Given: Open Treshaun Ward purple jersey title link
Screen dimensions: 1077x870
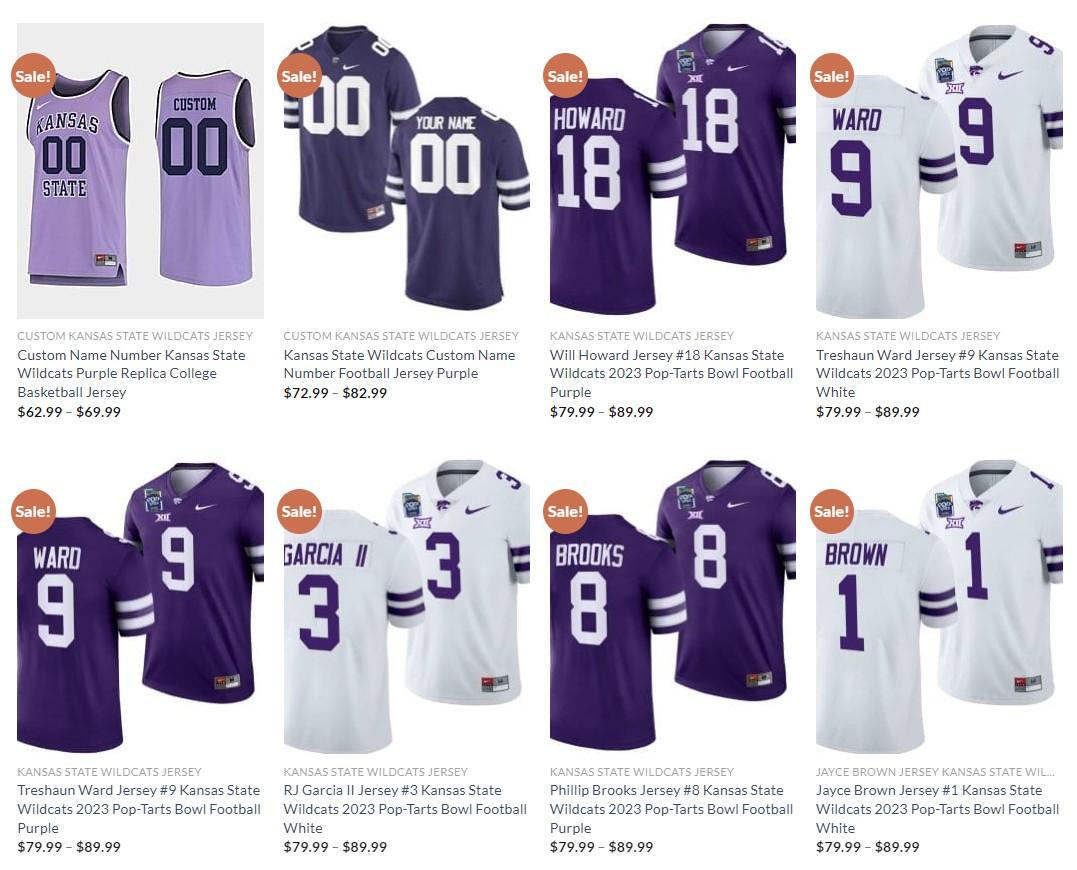Looking at the screenshot, I should 139,809.
